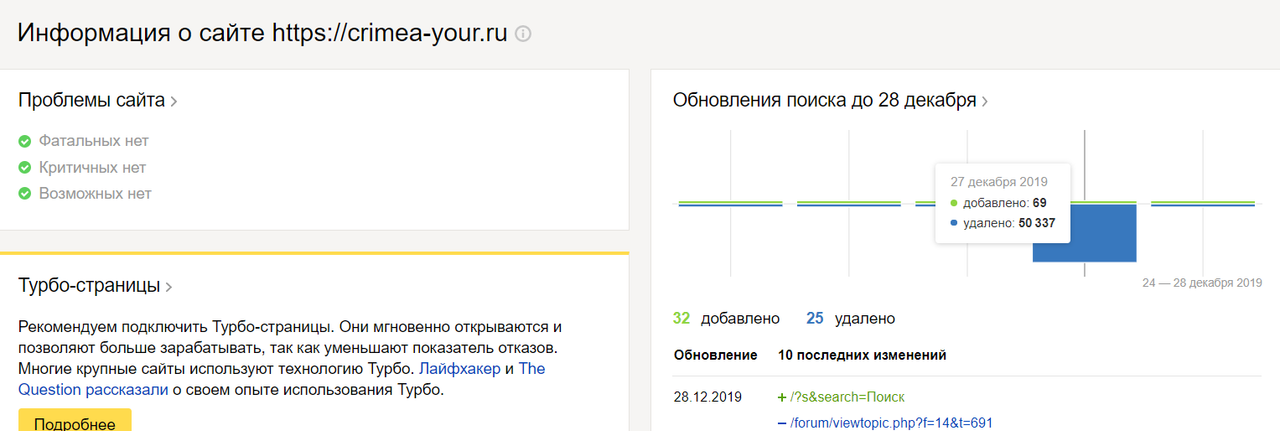
Task: Click the yellow Подробнее button
Action: 75,421
